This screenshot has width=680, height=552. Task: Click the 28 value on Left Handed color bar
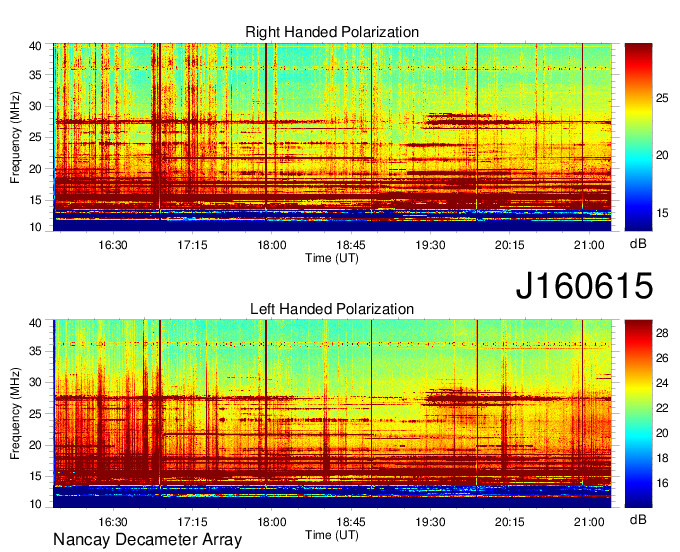662,333
